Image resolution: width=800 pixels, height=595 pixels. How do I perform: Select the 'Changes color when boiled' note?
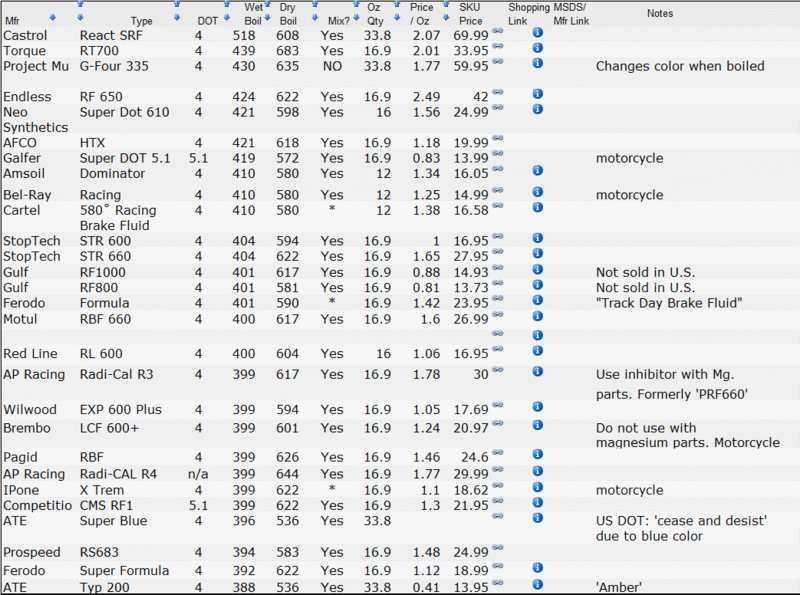click(x=680, y=66)
